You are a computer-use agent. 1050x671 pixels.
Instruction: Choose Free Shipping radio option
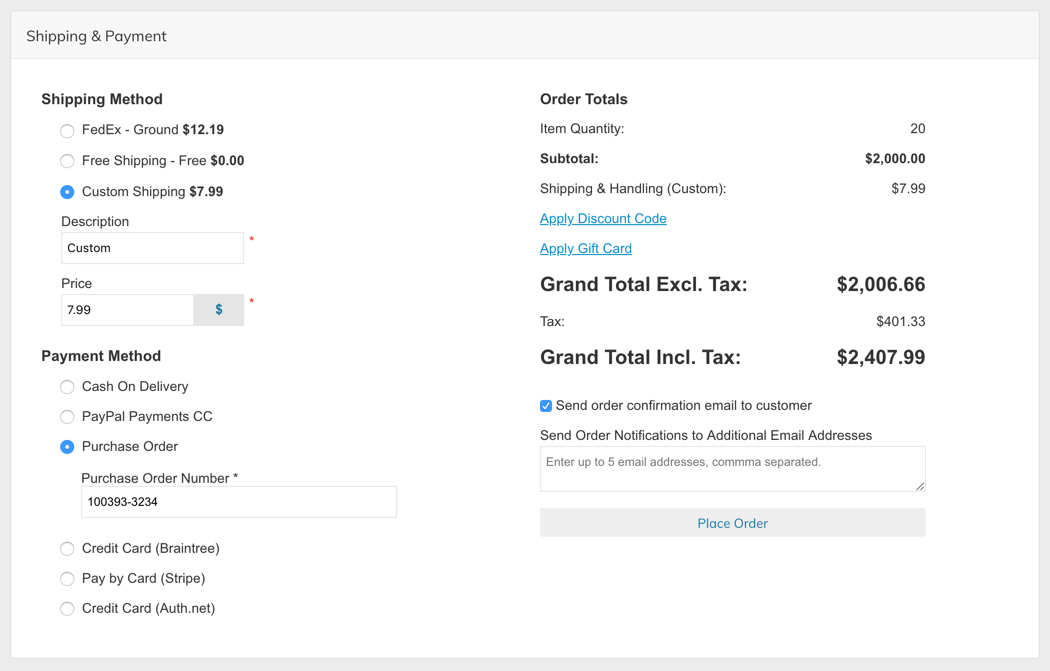point(67,161)
